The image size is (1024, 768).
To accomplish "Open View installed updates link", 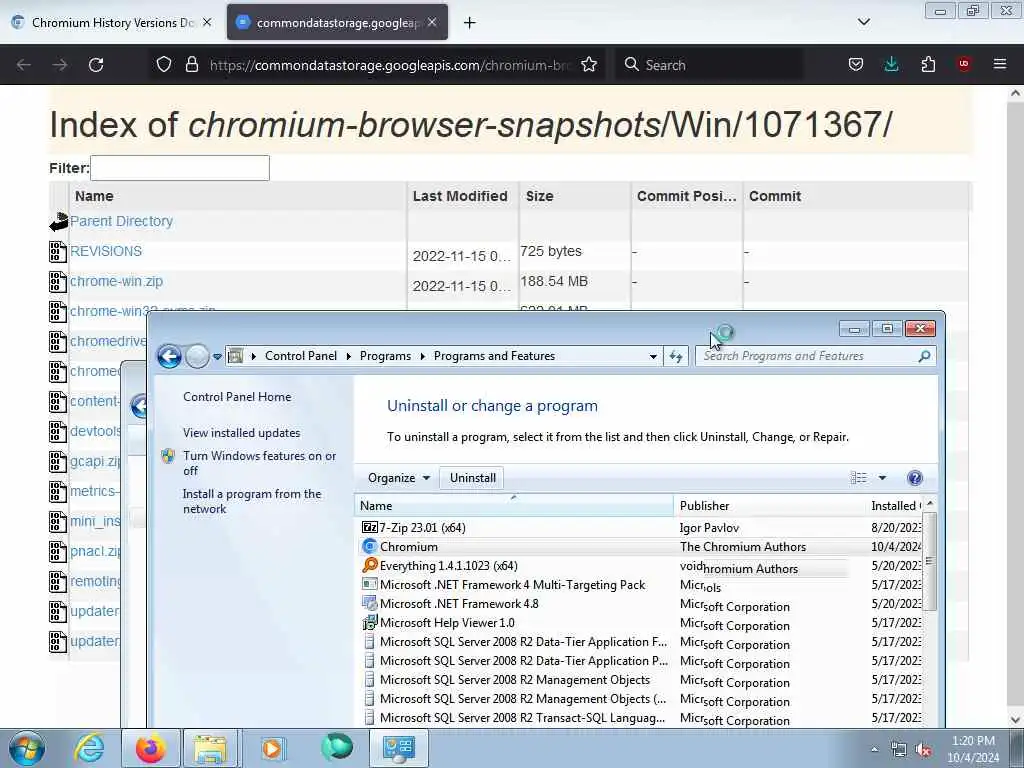I will point(242,432).
